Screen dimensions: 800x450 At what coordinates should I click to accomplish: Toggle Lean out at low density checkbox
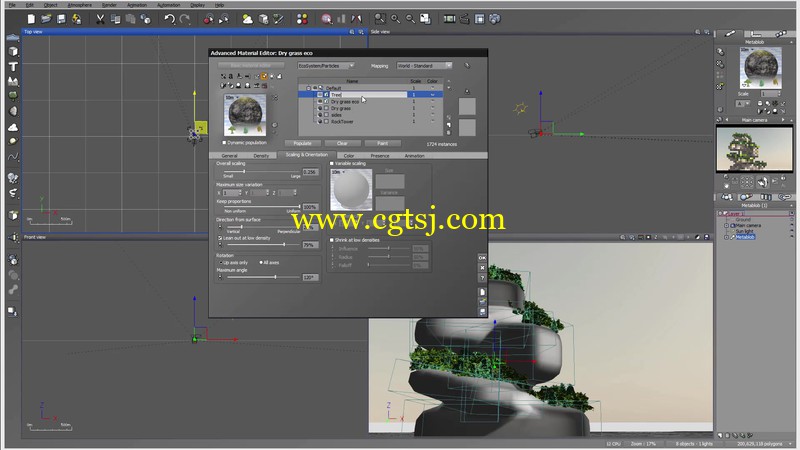pos(220,238)
